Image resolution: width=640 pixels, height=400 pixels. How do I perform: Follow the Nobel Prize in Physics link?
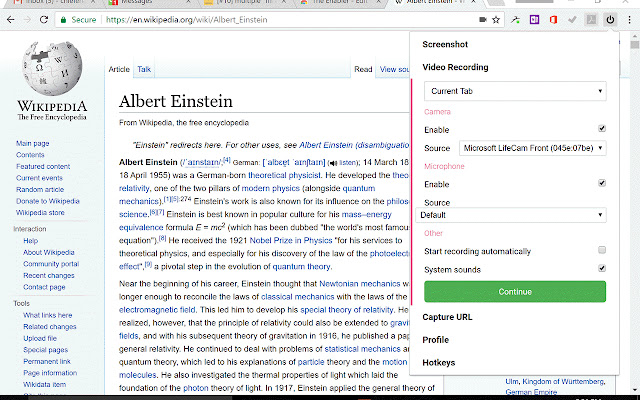(291, 240)
